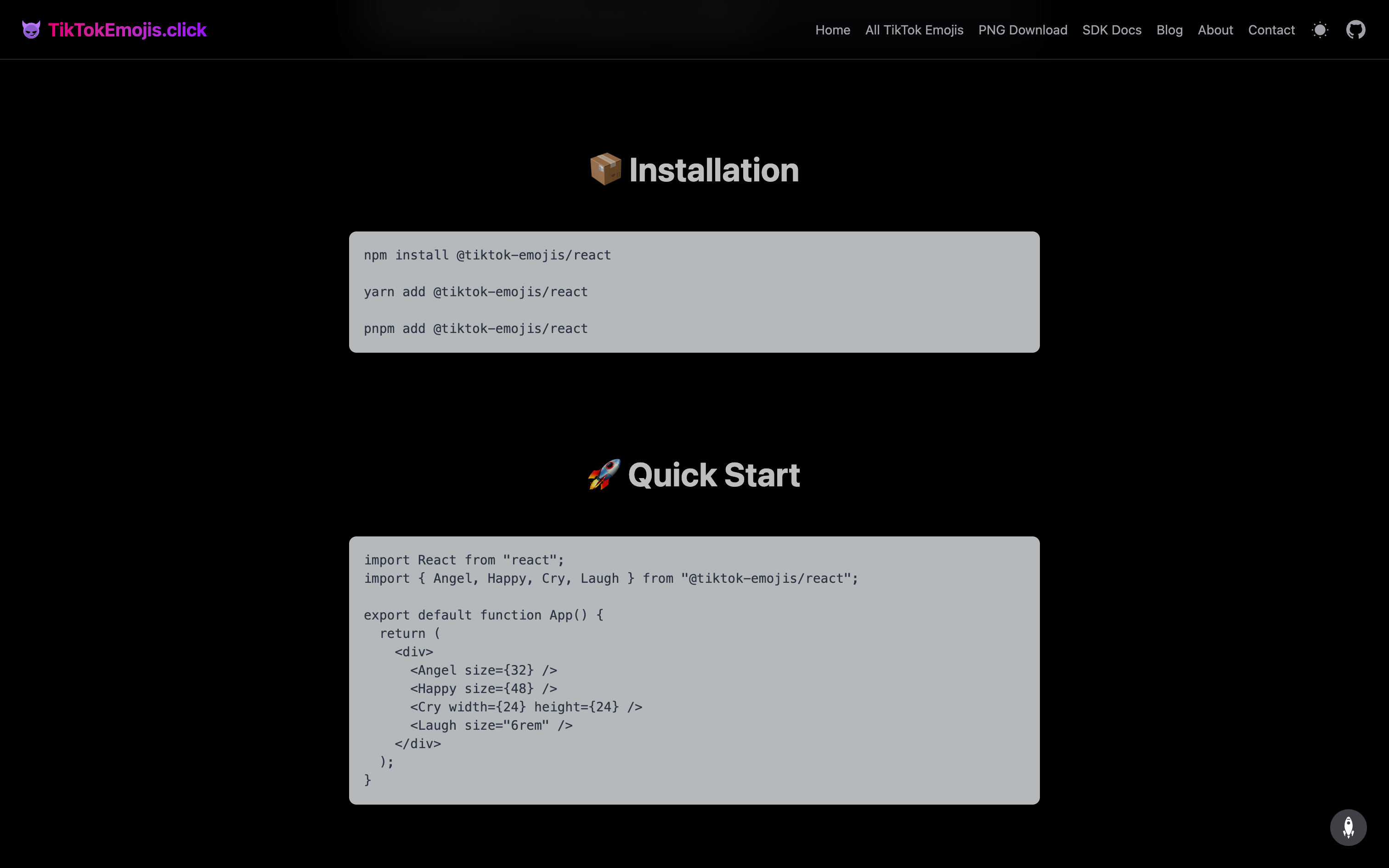
Task: Click the Installation heading
Action: click(713, 170)
